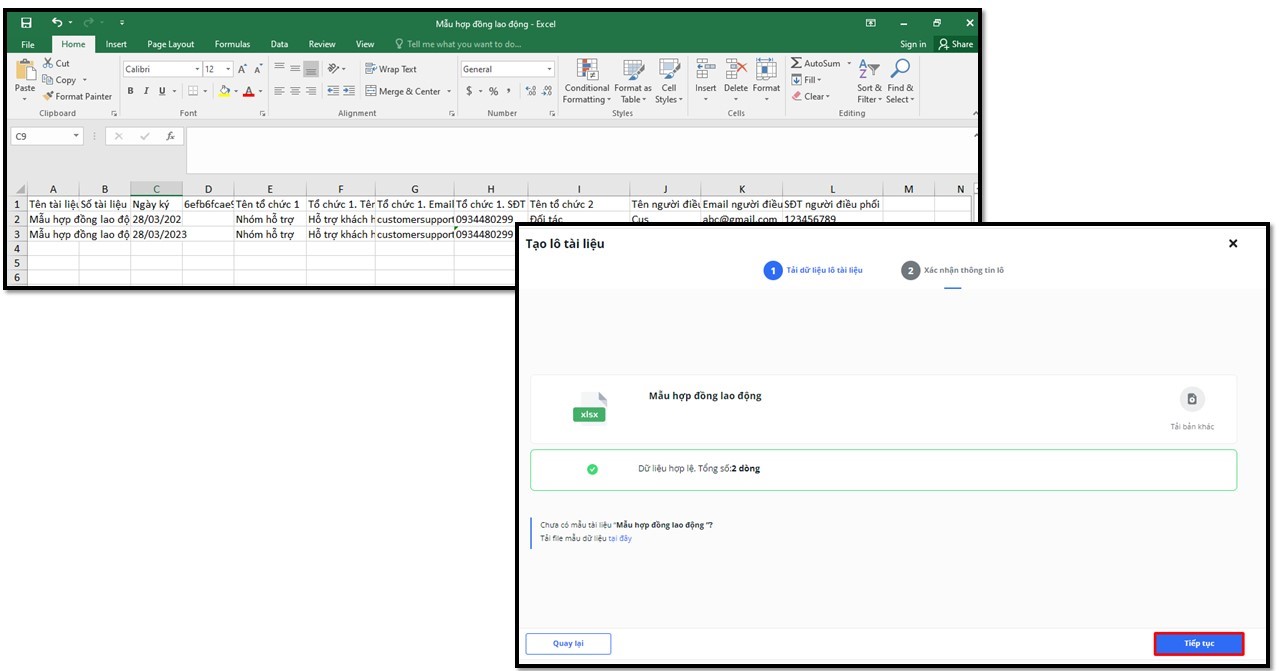Toggle Wrap Text
This screenshot has height=671, width=1280.
pyautogui.click(x=391, y=69)
